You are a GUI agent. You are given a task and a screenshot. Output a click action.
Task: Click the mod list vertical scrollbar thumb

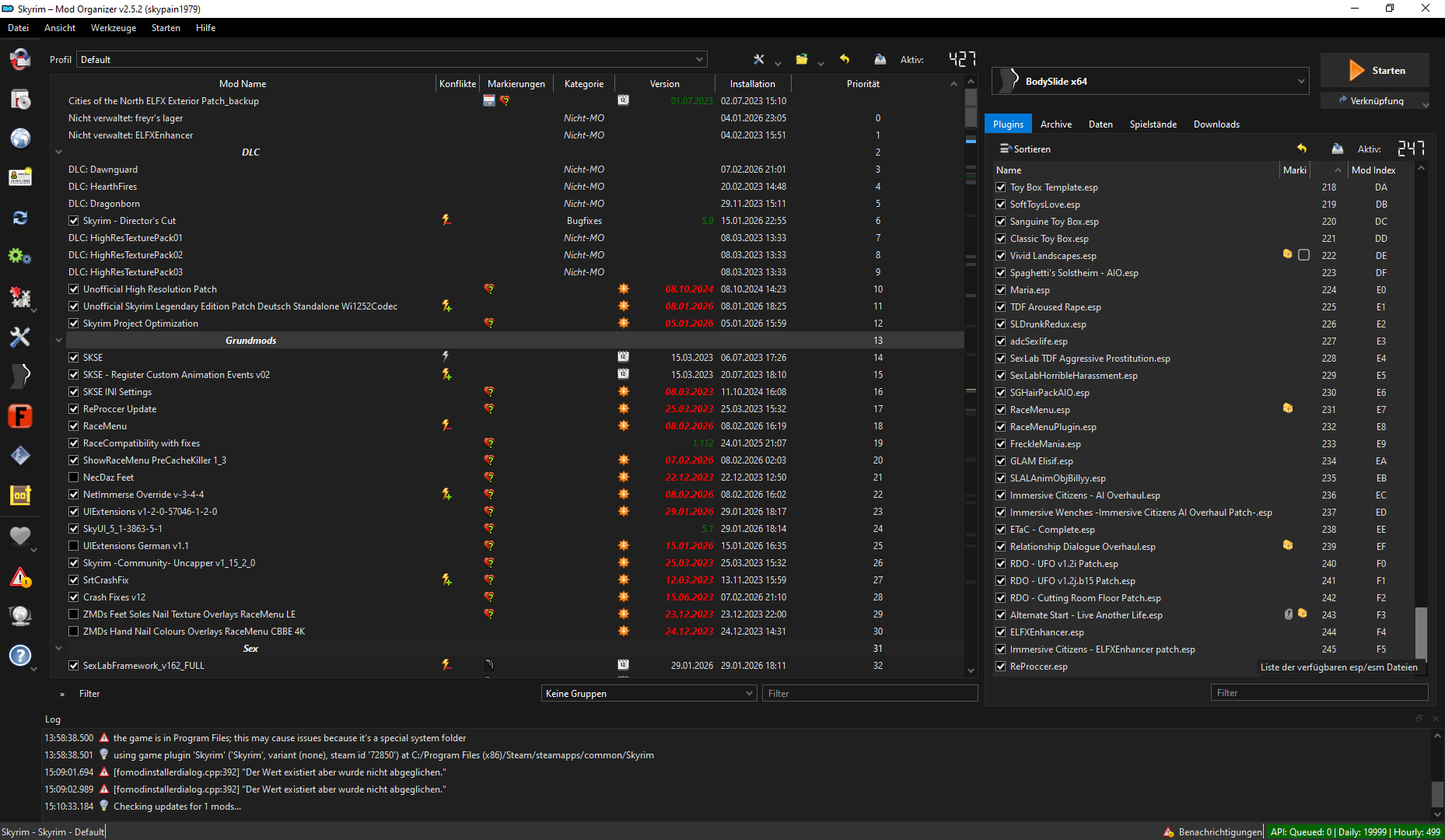[971, 109]
